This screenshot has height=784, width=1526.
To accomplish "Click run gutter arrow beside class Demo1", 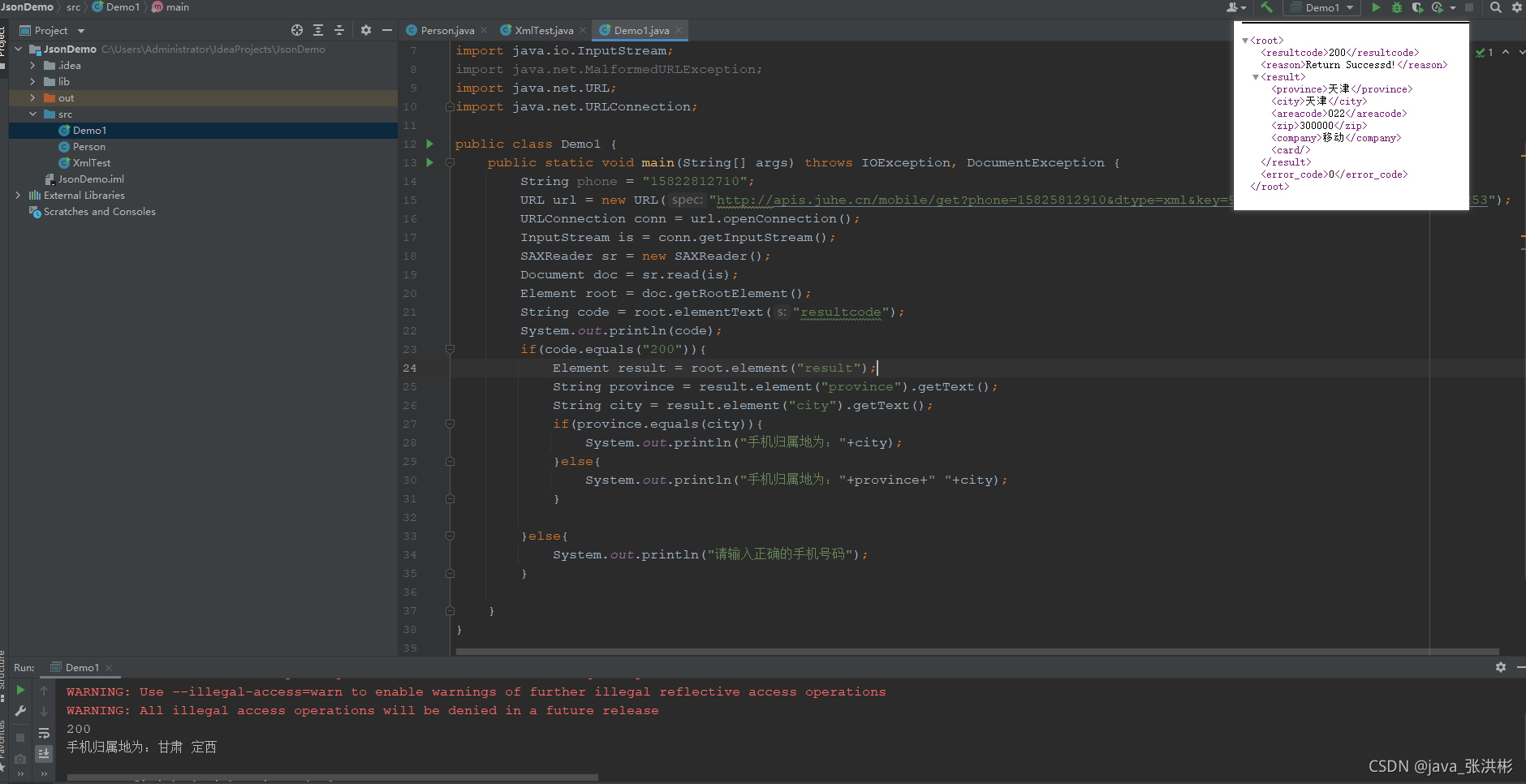I will point(430,144).
